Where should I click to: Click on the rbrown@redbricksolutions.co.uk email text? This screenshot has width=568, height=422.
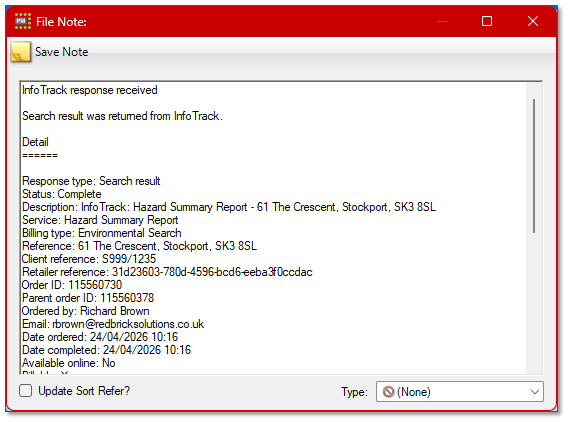(x=128, y=324)
